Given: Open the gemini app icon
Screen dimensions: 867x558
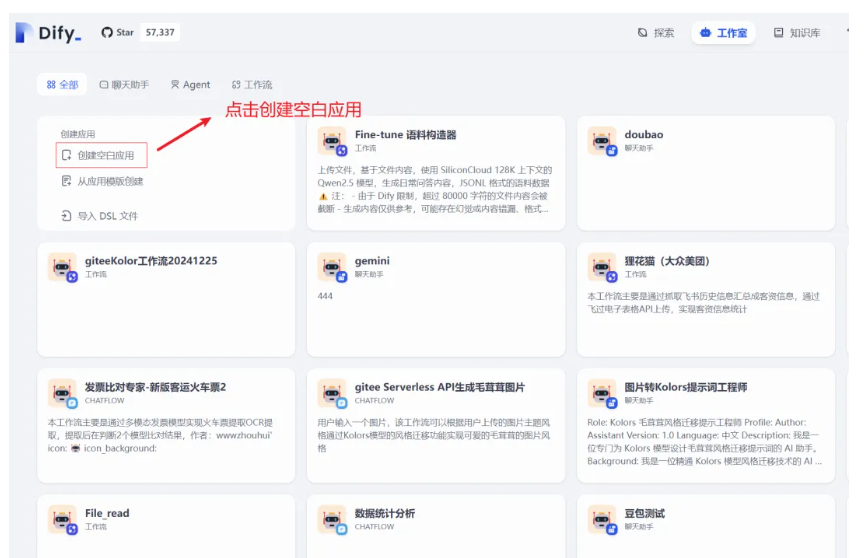Looking at the screenshot, I should pyautogui.click(x=332, y=267).
